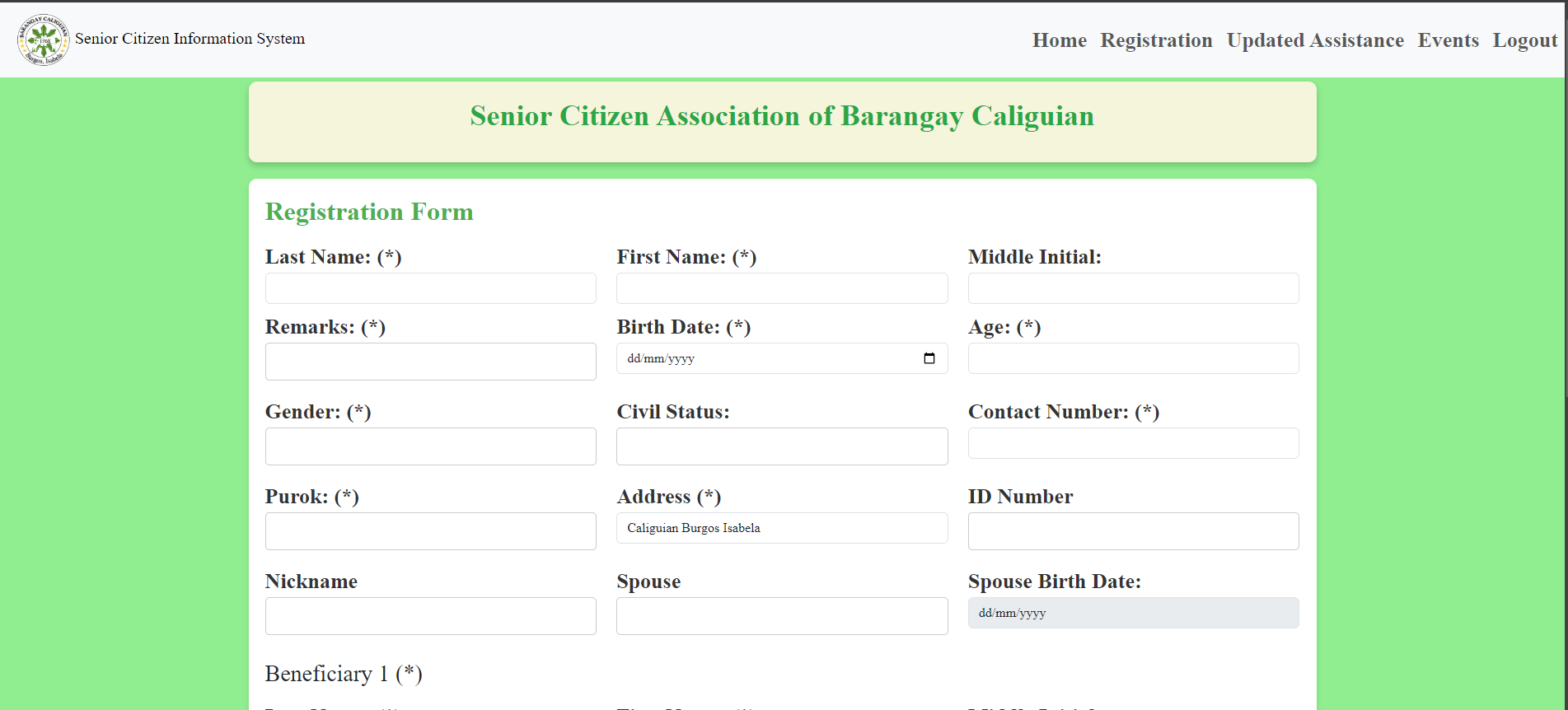Open the Registration menu item
The height and width of the screenshot is (710, 1568).
(x=1156, y=40)
